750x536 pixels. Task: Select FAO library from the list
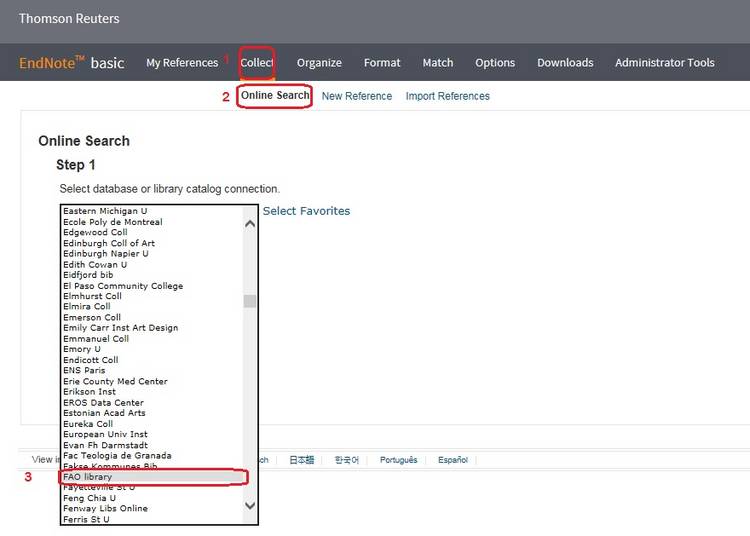point(88,477)
